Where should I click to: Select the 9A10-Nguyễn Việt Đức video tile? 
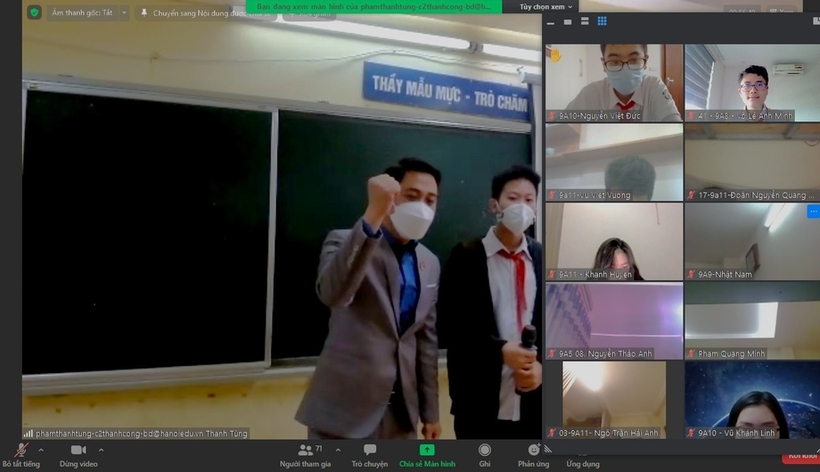614,81
